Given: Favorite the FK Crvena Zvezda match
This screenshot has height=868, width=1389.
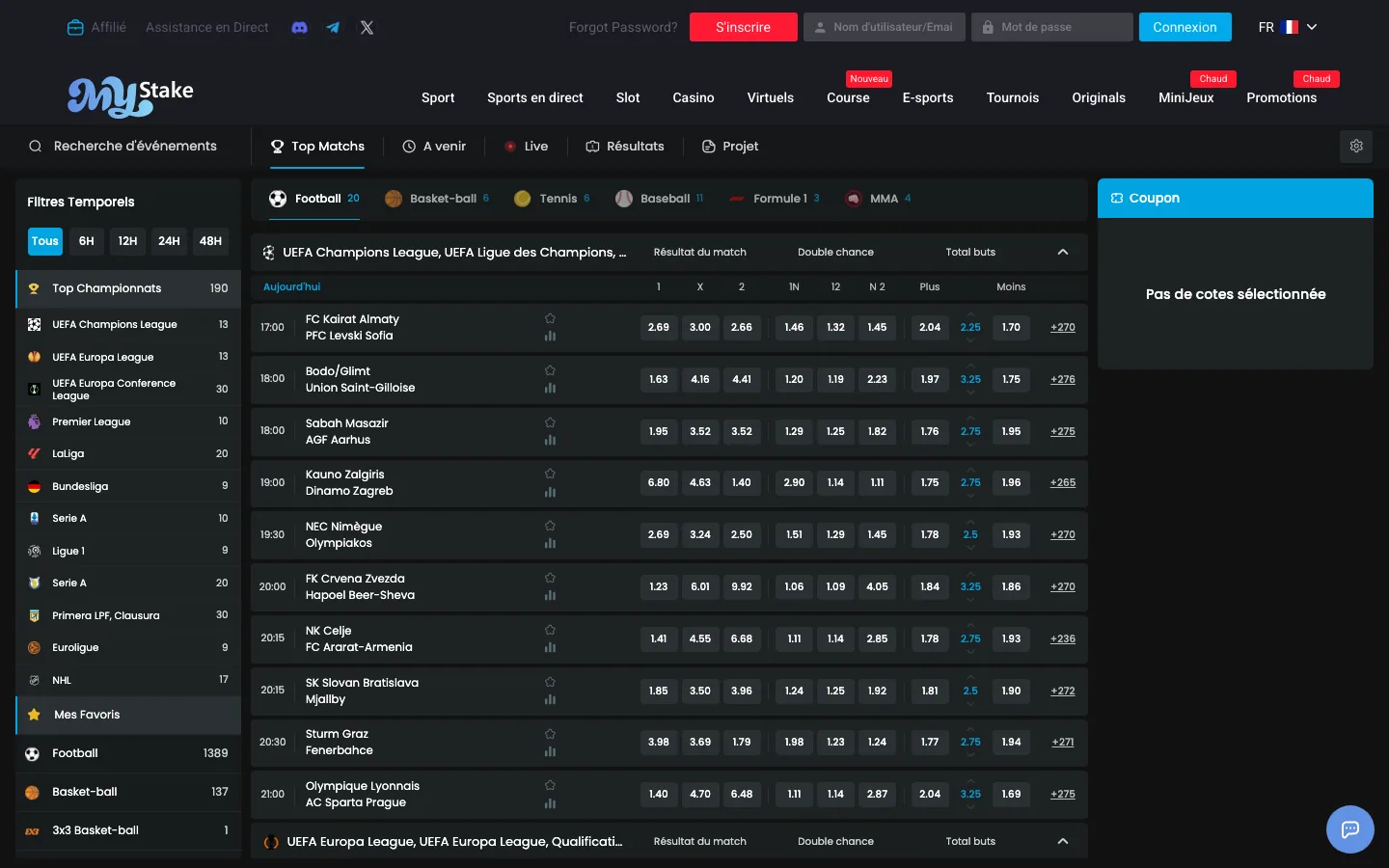Looking at the screenshot, I should [550, 578].
